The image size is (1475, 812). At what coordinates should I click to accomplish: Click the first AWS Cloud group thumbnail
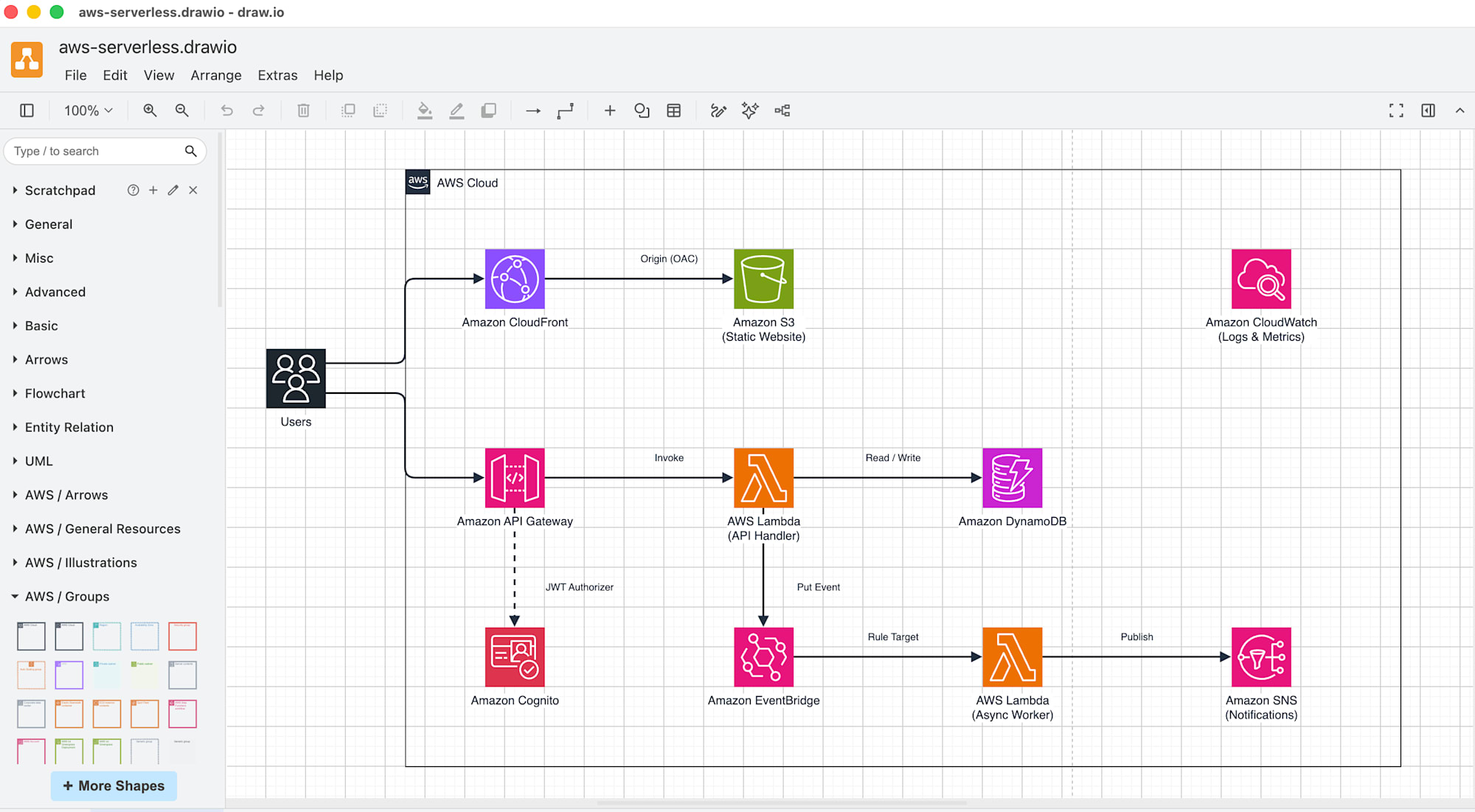tap(31, 636)
